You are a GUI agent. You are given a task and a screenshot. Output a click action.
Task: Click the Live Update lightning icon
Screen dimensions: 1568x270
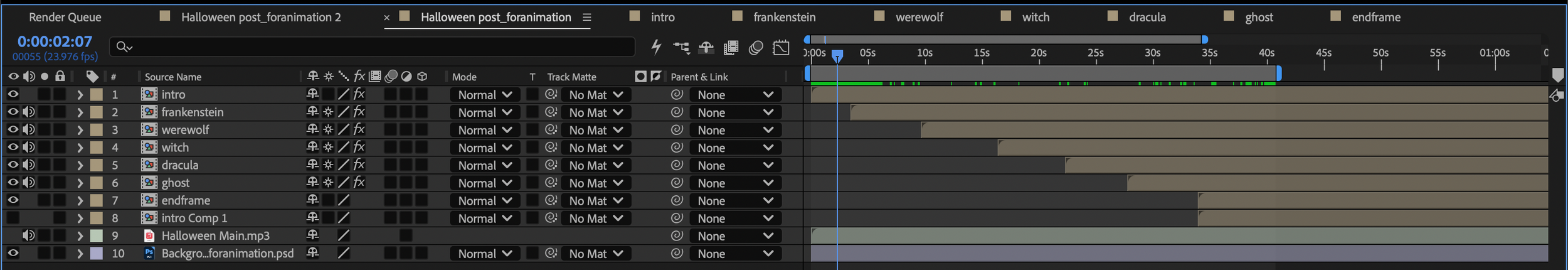pyautogui.click(x=656, y=47)
